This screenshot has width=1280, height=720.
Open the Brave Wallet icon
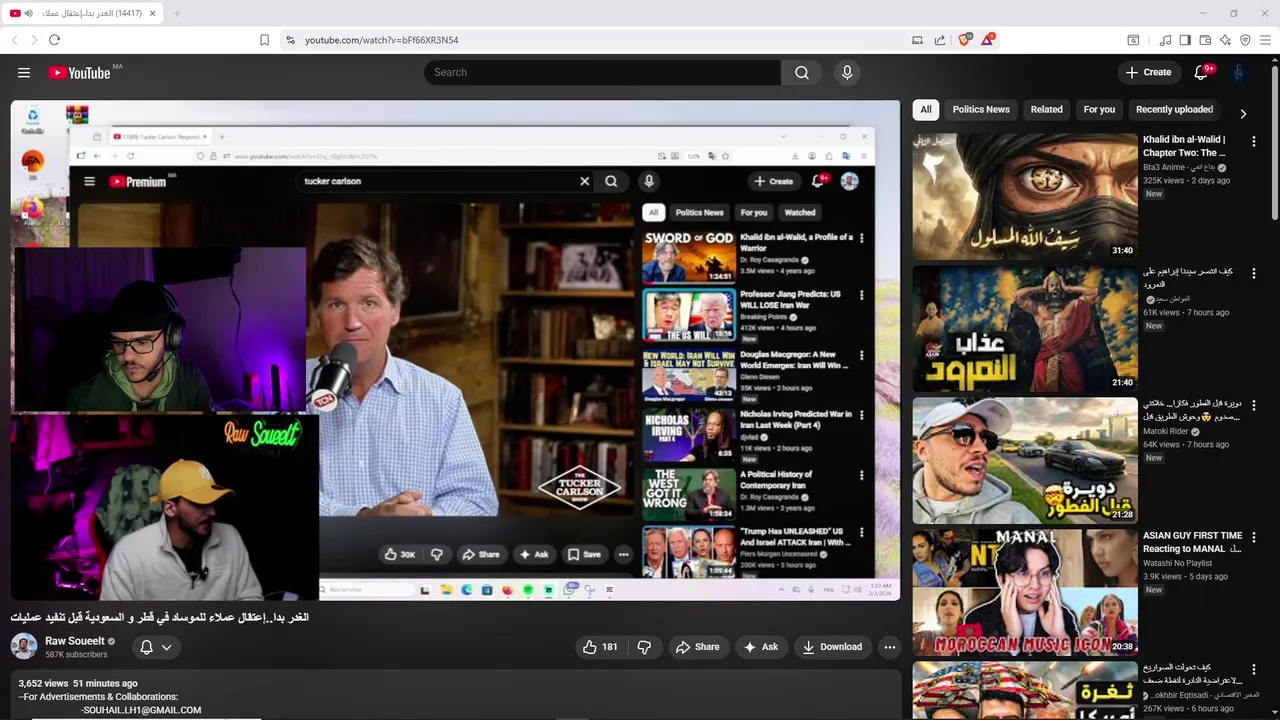click(1205, 40)
